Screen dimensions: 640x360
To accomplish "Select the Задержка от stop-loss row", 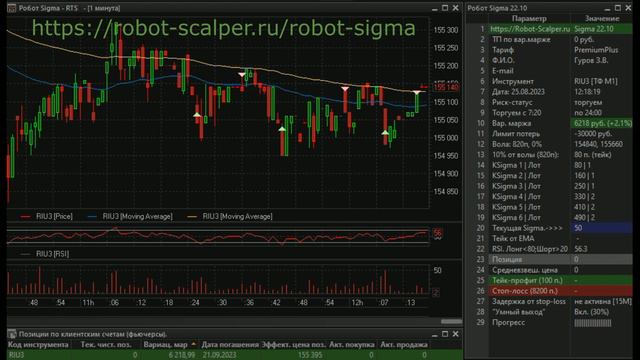I will click(x=549, y=301).
